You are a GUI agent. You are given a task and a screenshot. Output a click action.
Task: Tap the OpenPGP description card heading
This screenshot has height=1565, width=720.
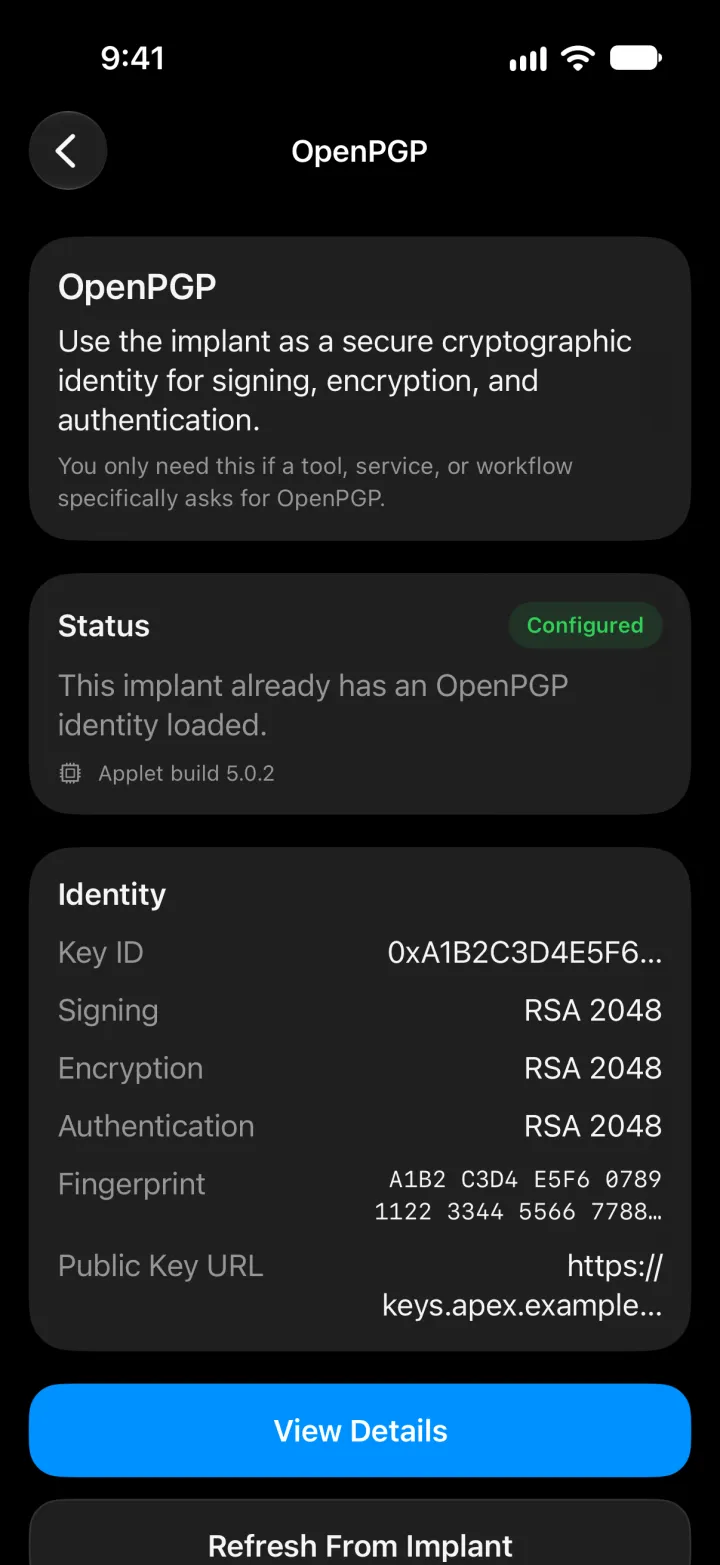tap(137, 287)
